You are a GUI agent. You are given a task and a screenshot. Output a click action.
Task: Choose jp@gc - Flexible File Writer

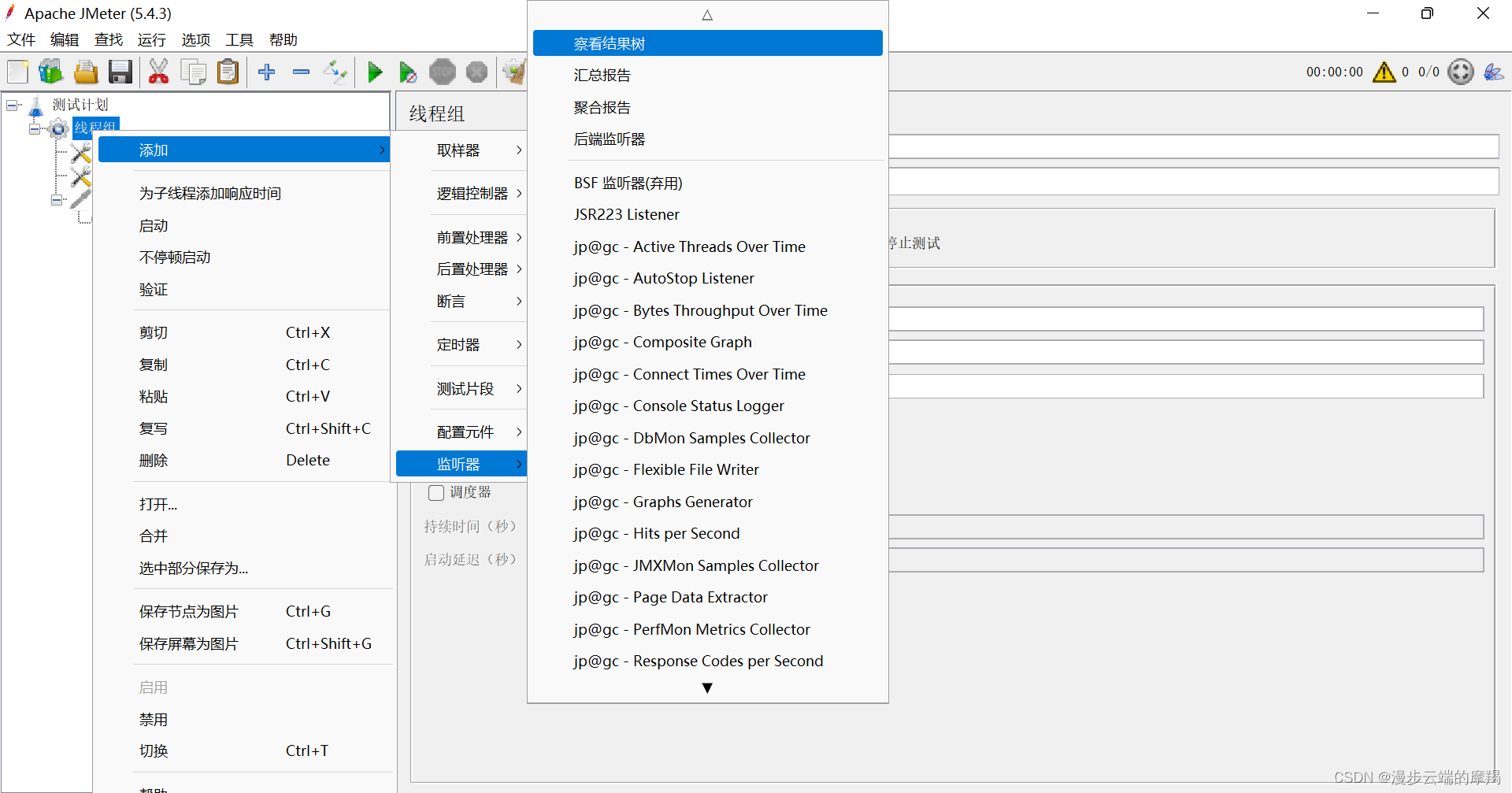click(x=707, y=470)
